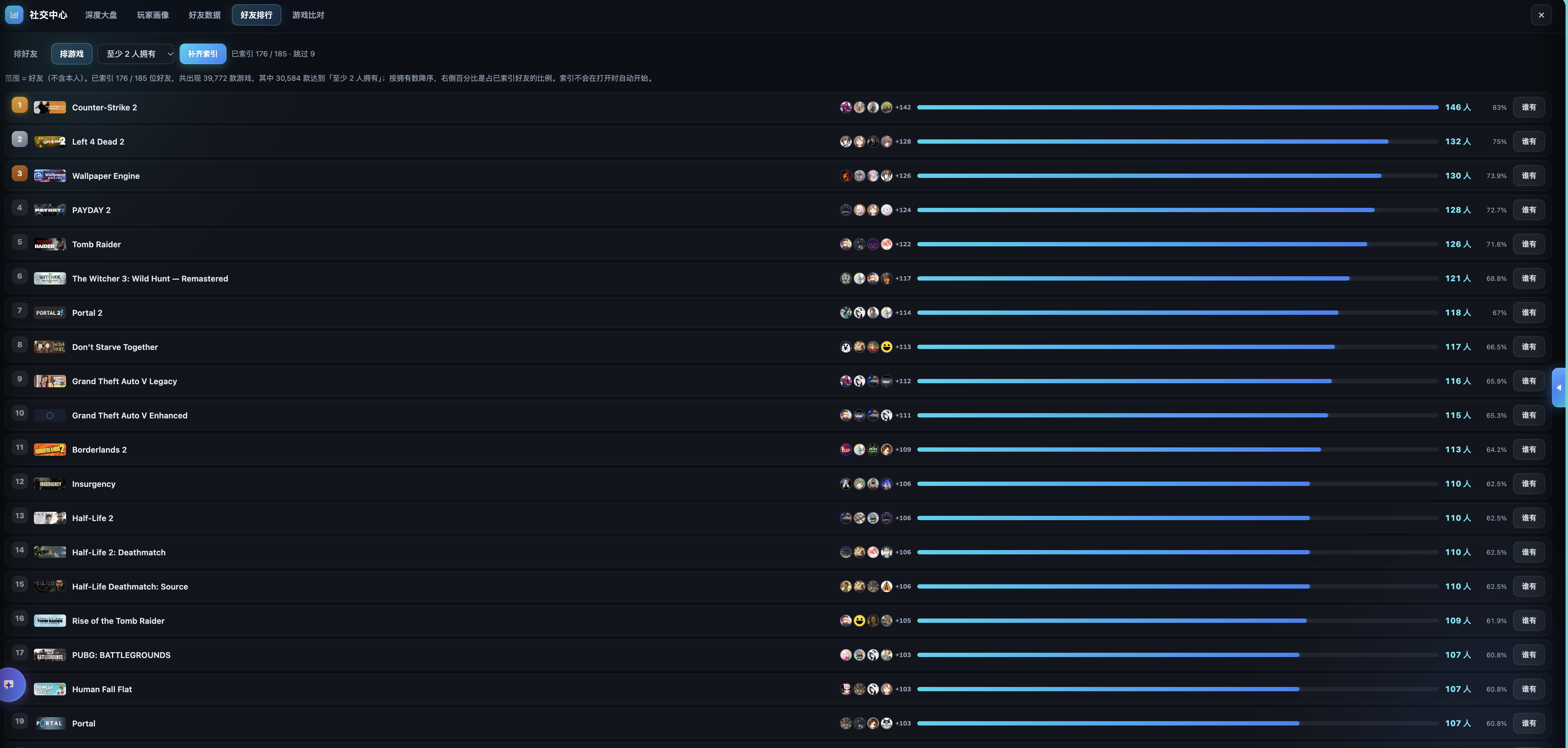Click the +142 avatar overflow on Counter-Strike 2
The width and height of the screenshot is (1568, 748).
pos(903,107)
